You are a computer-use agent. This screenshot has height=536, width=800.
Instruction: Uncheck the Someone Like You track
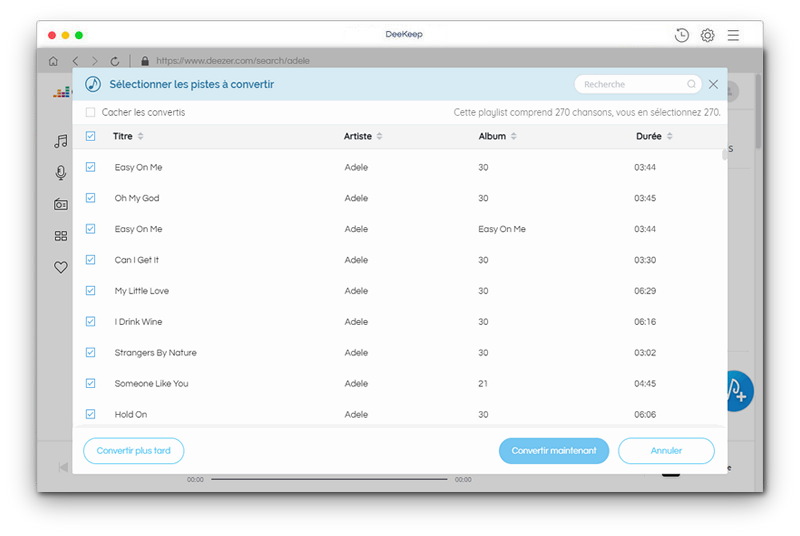tap(90, 383)
